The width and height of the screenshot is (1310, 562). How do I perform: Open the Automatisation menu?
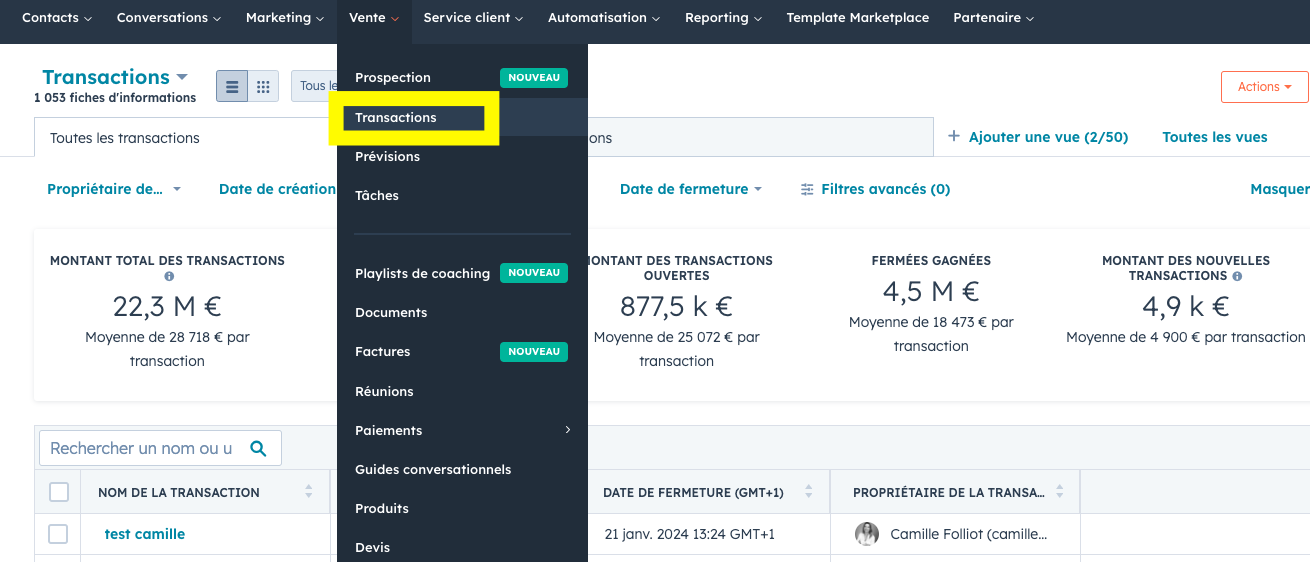coord(604,18)
